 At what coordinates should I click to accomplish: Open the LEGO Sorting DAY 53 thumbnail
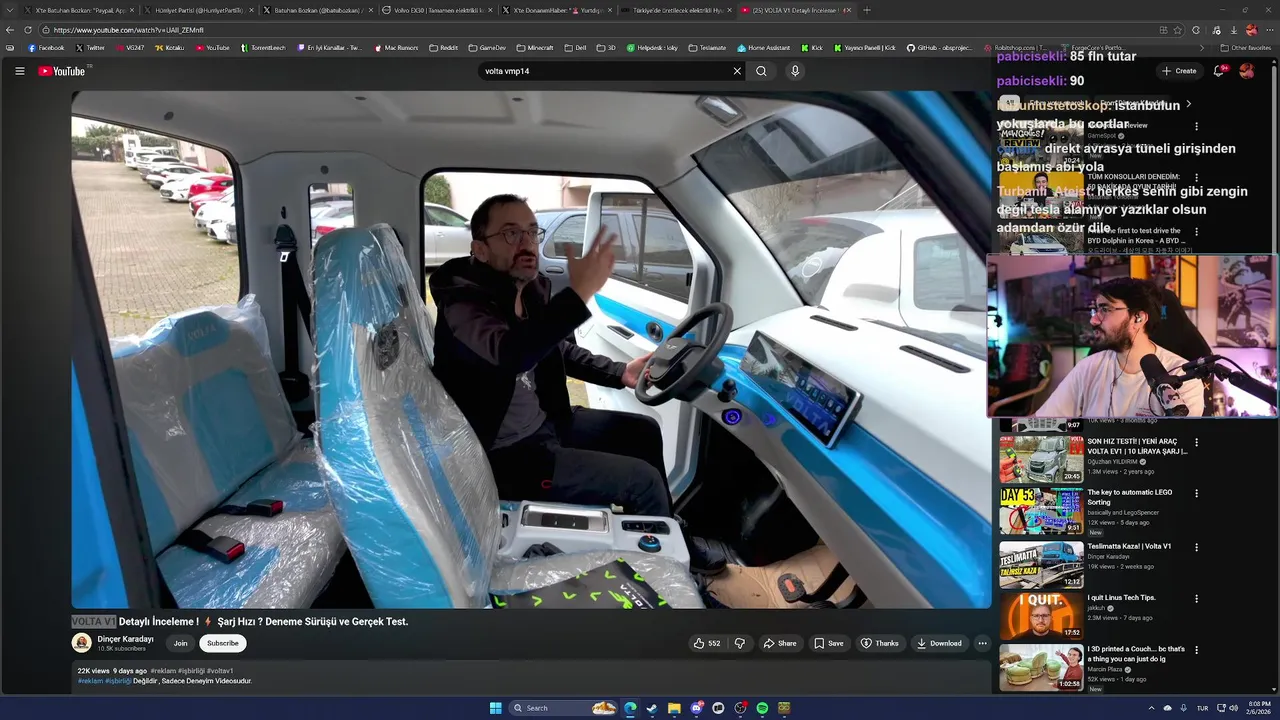[x=1041, y=511]
